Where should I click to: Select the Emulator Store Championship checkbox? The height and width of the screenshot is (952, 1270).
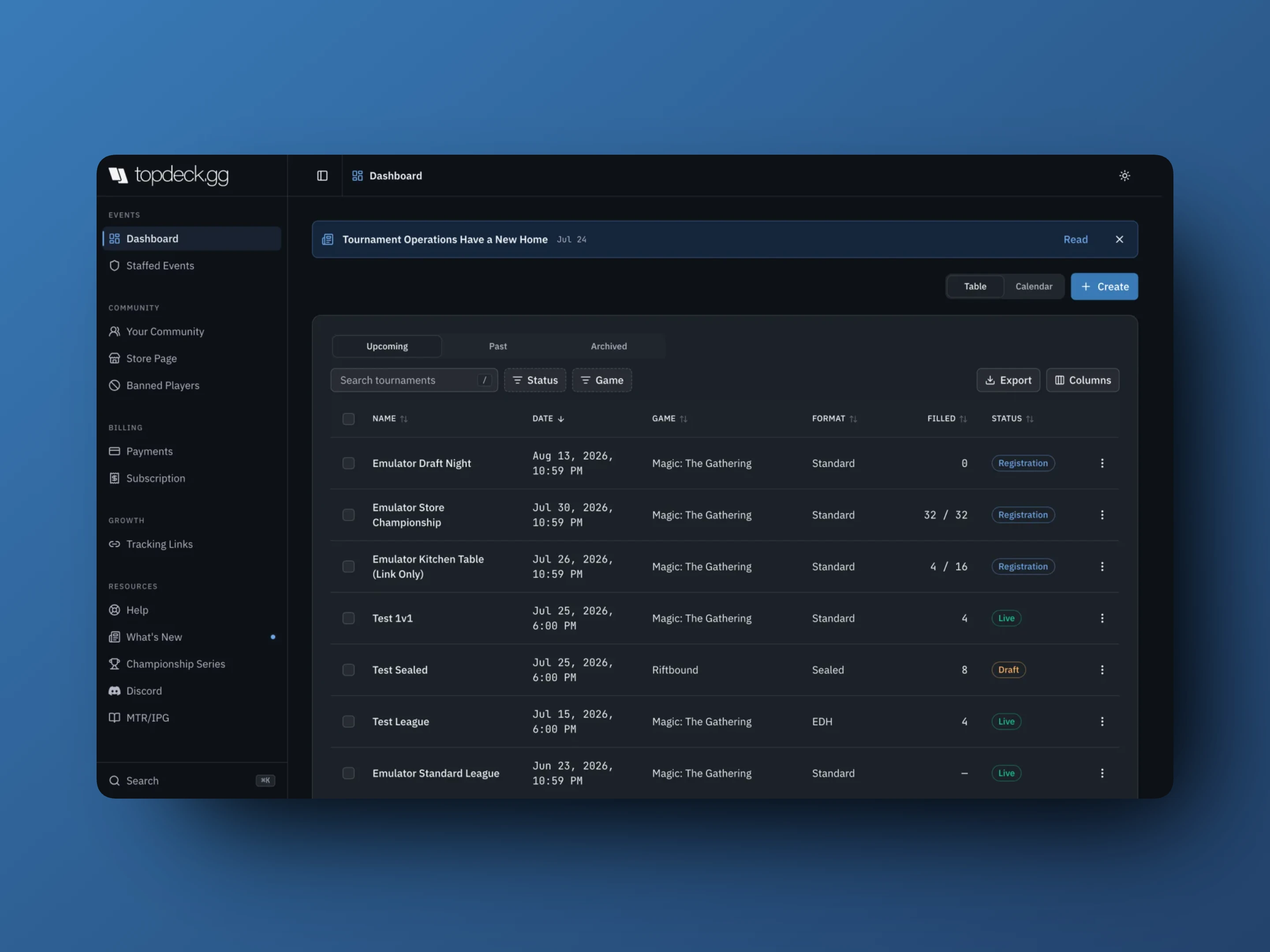coord(348,515)
